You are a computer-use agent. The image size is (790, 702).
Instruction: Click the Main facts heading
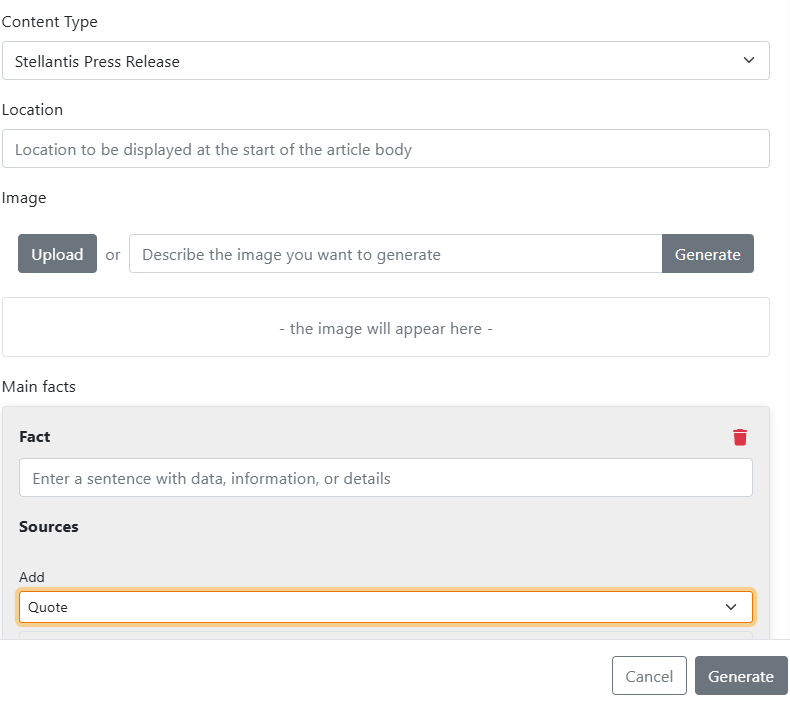click(x=39, y=386)
